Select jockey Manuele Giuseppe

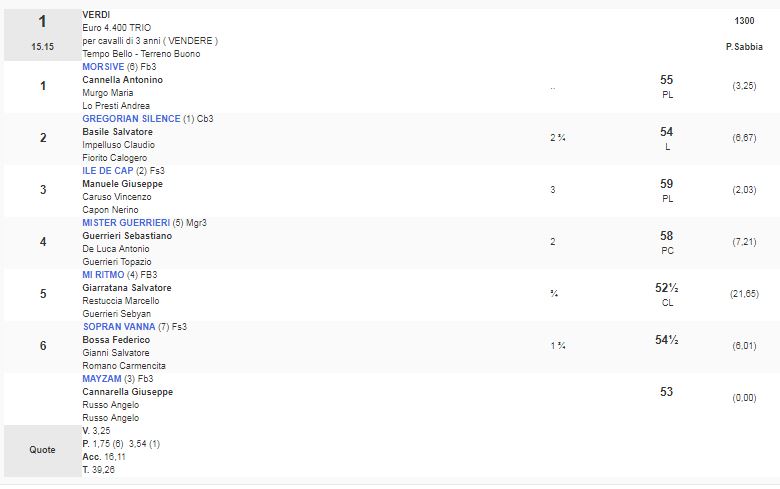pyautogui.click(x=122, y=183)
